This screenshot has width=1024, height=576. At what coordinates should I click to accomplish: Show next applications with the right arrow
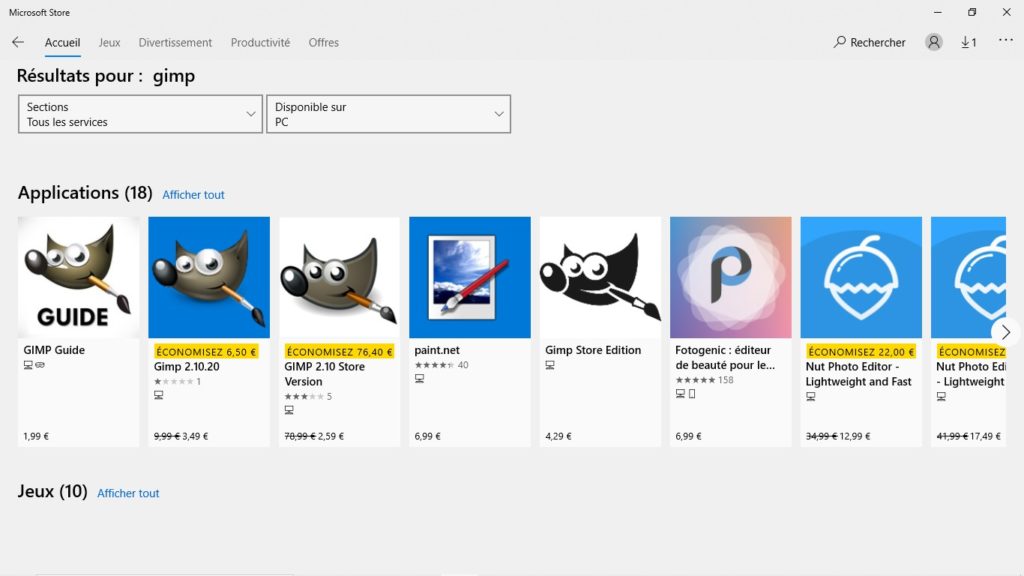[1006, 332]
